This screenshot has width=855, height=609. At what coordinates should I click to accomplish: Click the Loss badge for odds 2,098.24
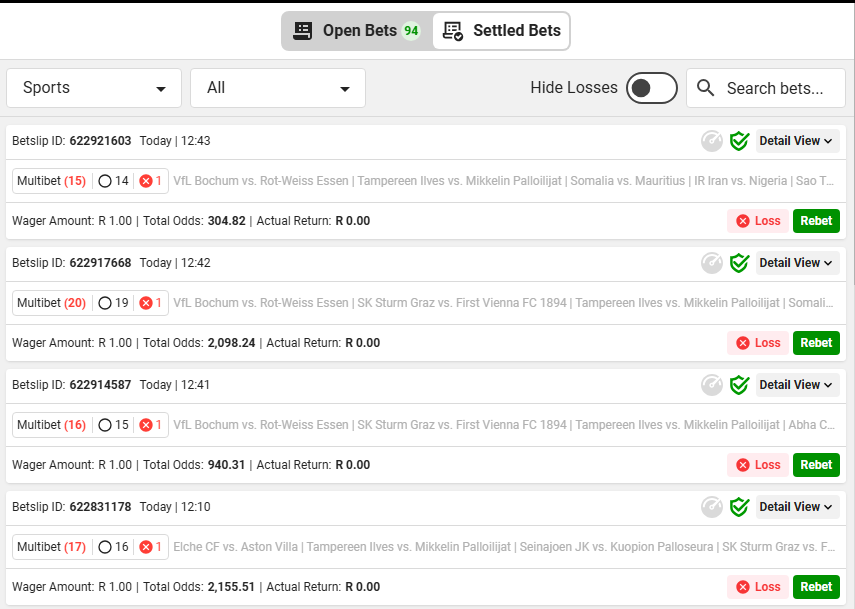[x=758, y=343]
